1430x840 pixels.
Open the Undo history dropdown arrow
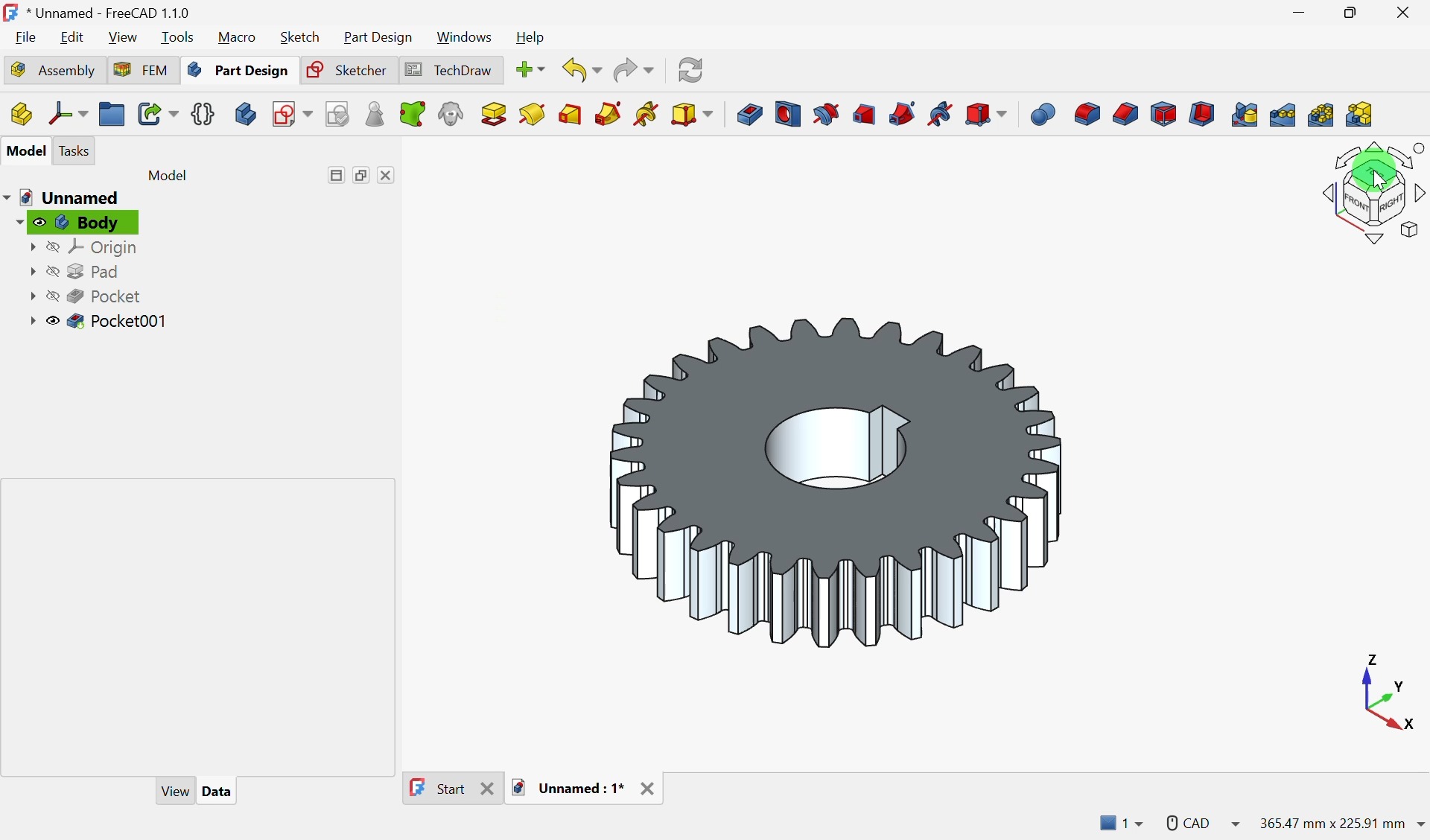pyautogui.click(x=598, y=71)
